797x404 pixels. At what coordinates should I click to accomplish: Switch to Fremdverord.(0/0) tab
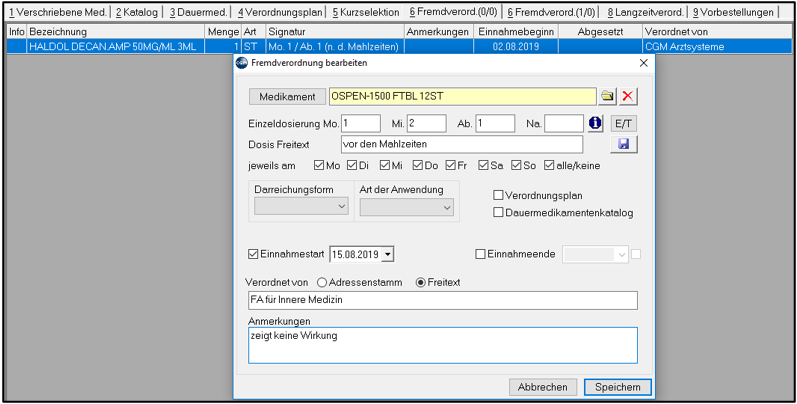point(453,12)
